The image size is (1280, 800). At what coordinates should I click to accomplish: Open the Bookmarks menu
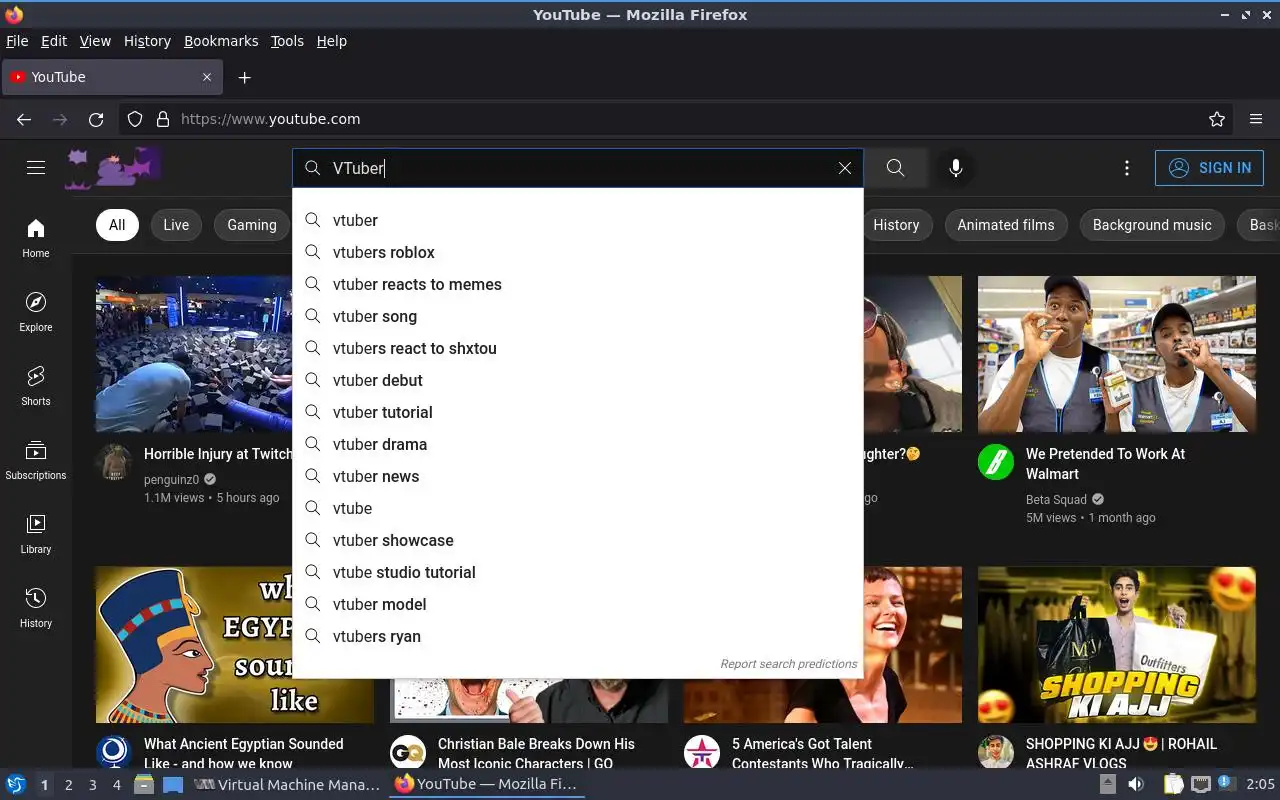coord(221,41)
